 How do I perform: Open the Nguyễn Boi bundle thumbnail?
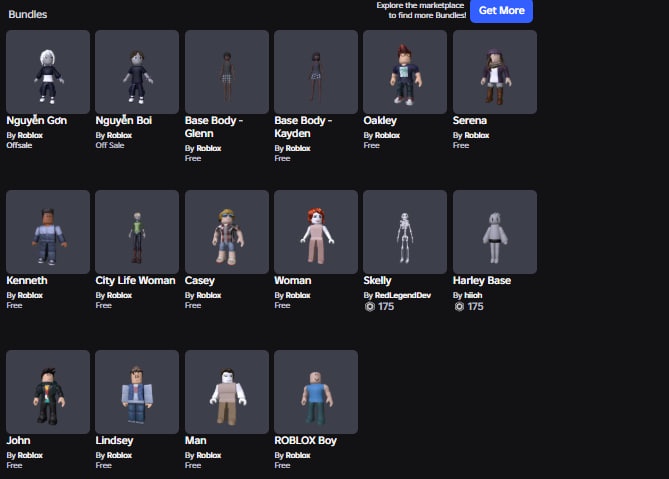137,72
